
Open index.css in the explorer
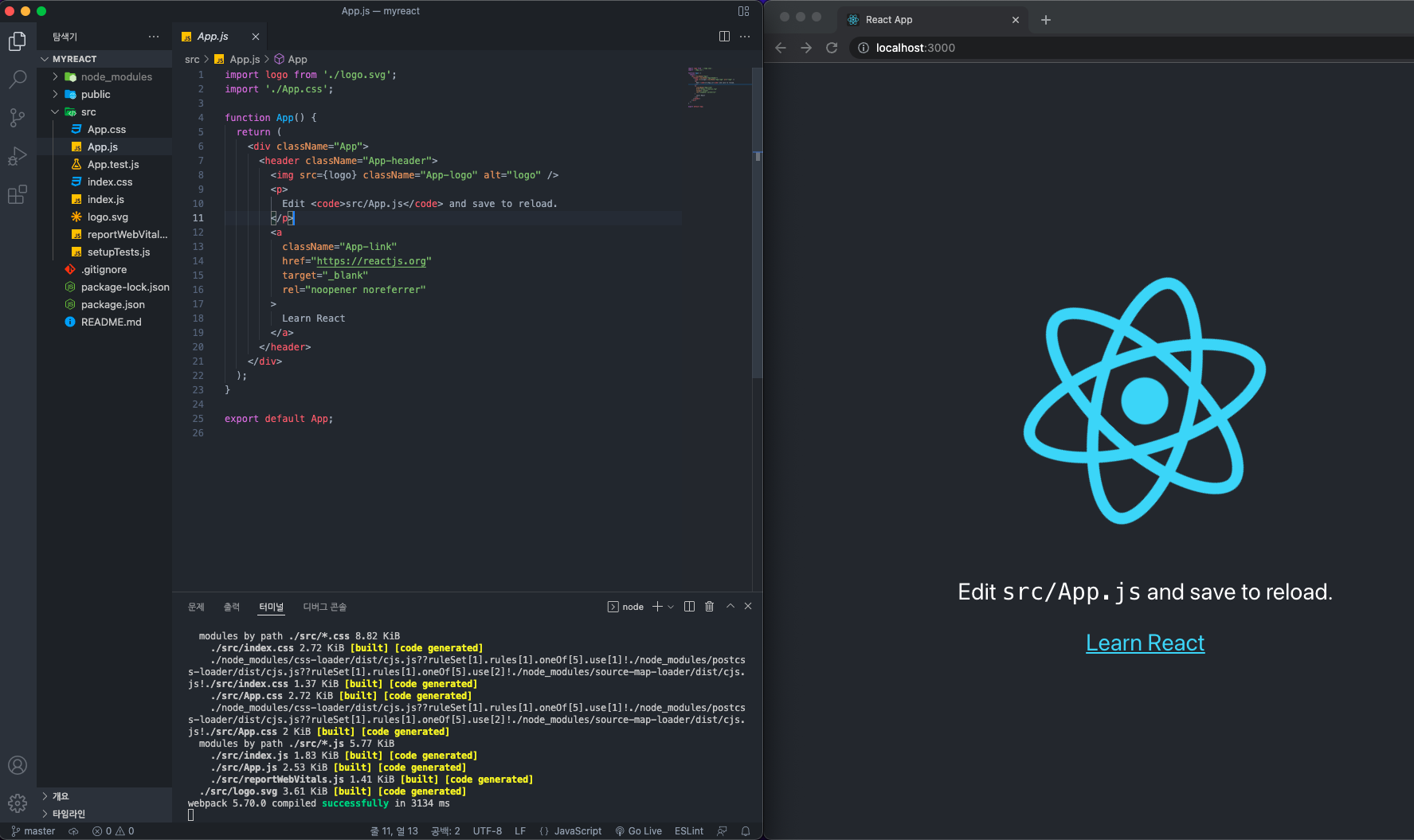104,182
